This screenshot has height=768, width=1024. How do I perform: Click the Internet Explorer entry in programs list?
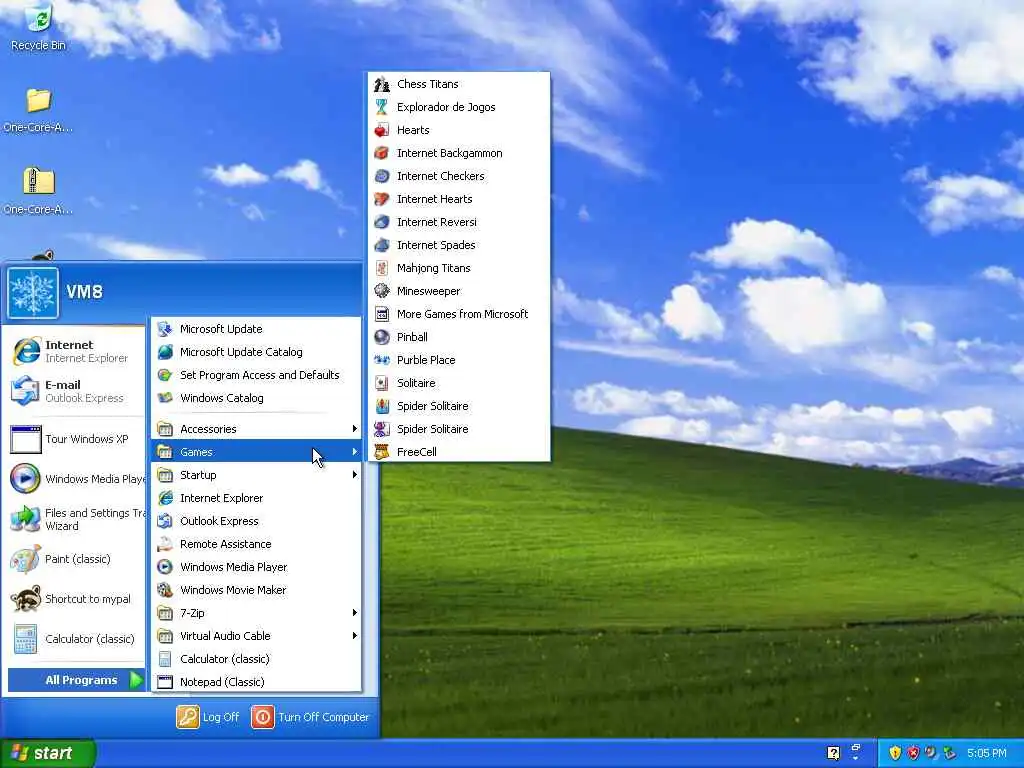(257, 498)
